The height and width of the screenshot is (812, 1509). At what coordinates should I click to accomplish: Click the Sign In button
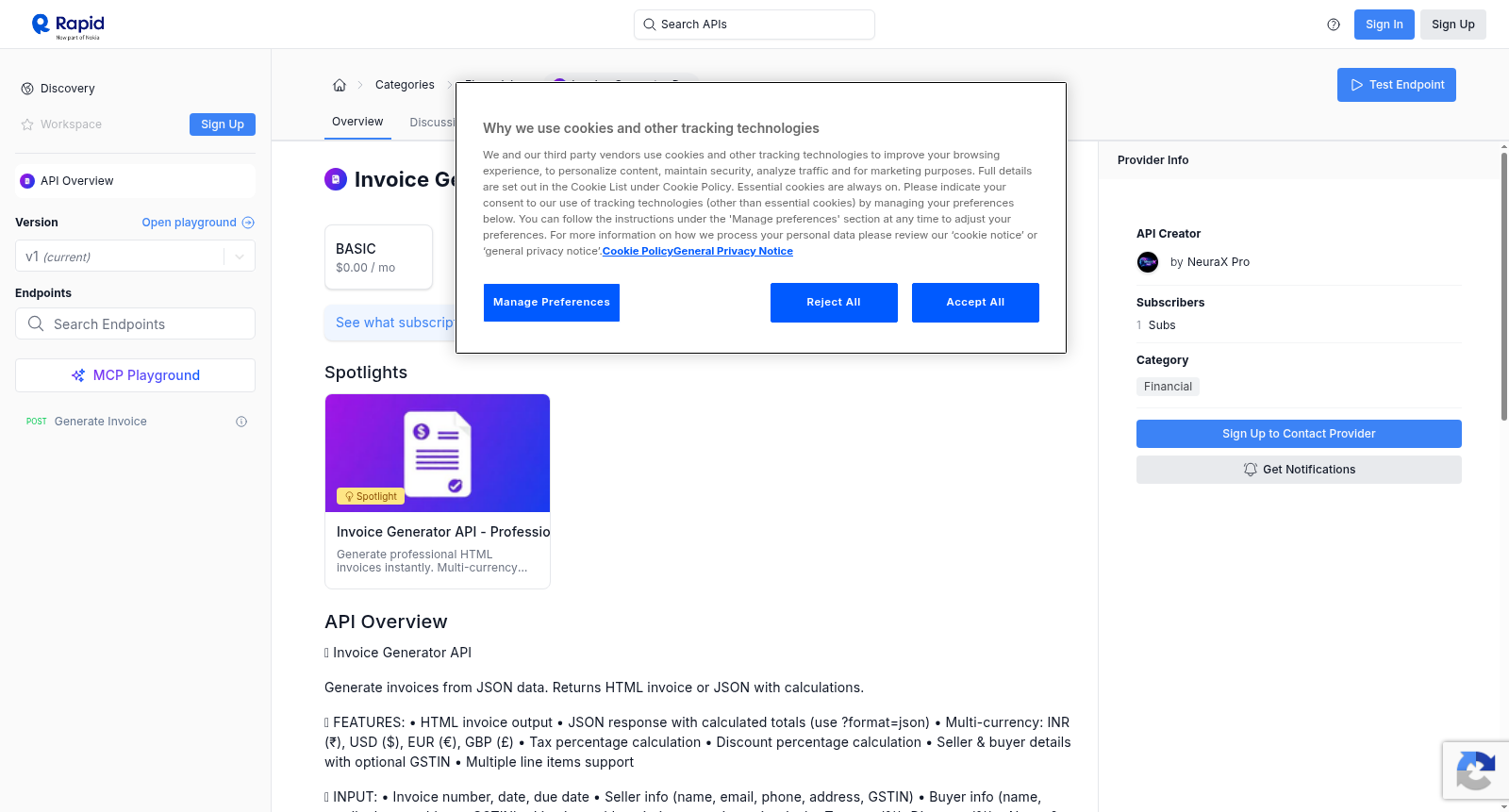tap(1385, 25)
